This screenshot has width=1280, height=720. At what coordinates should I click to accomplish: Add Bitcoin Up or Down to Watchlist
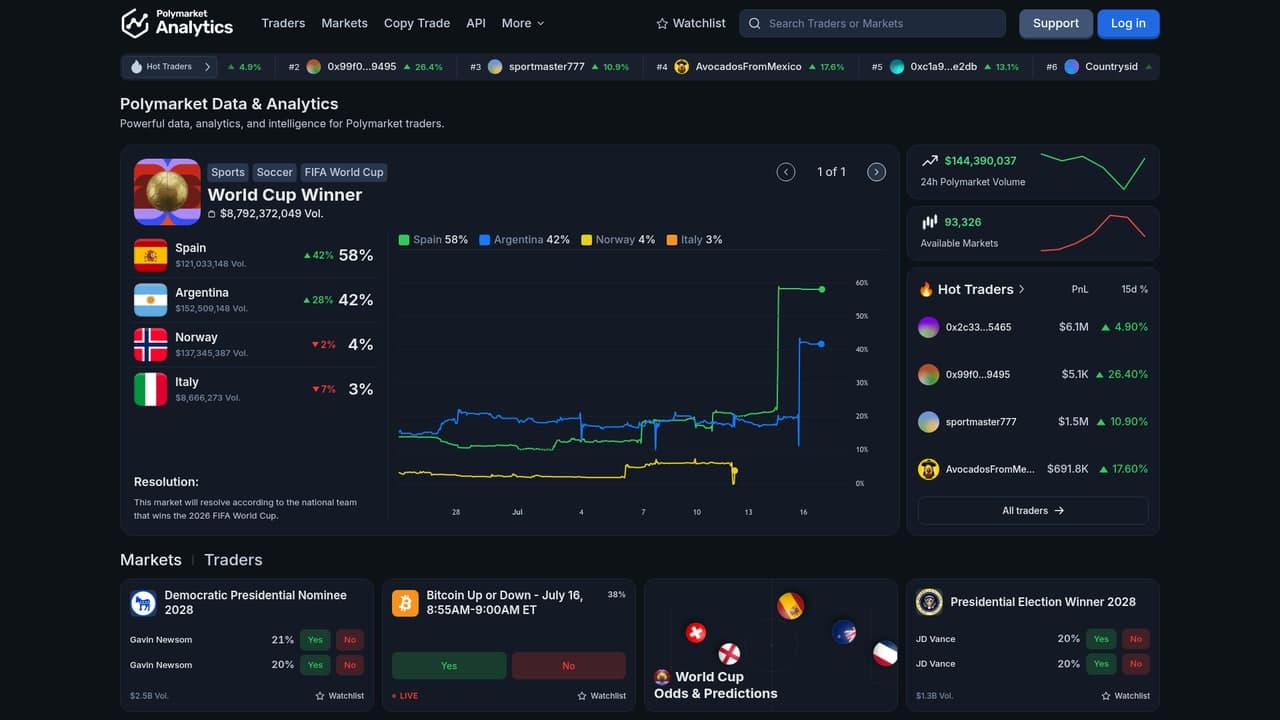(602, 695)
